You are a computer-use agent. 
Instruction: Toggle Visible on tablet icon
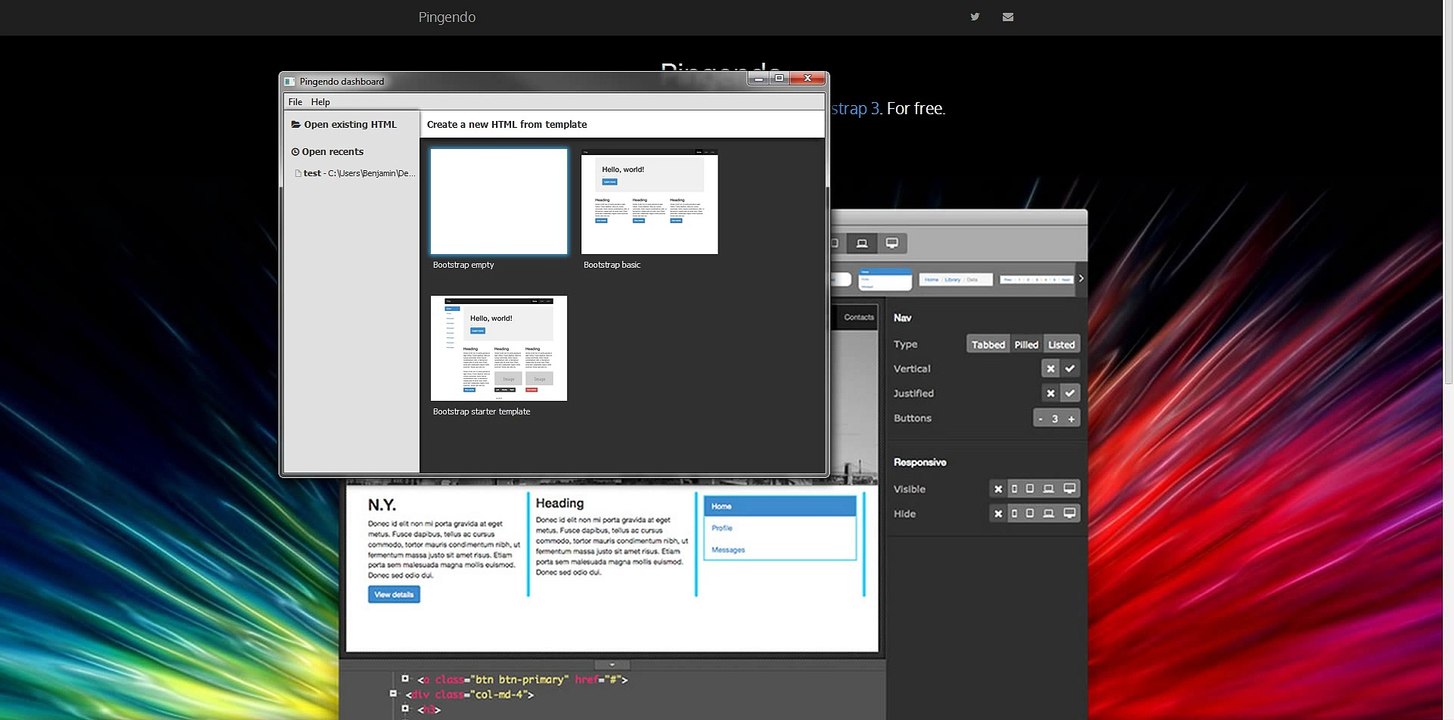coord(1030,489)
